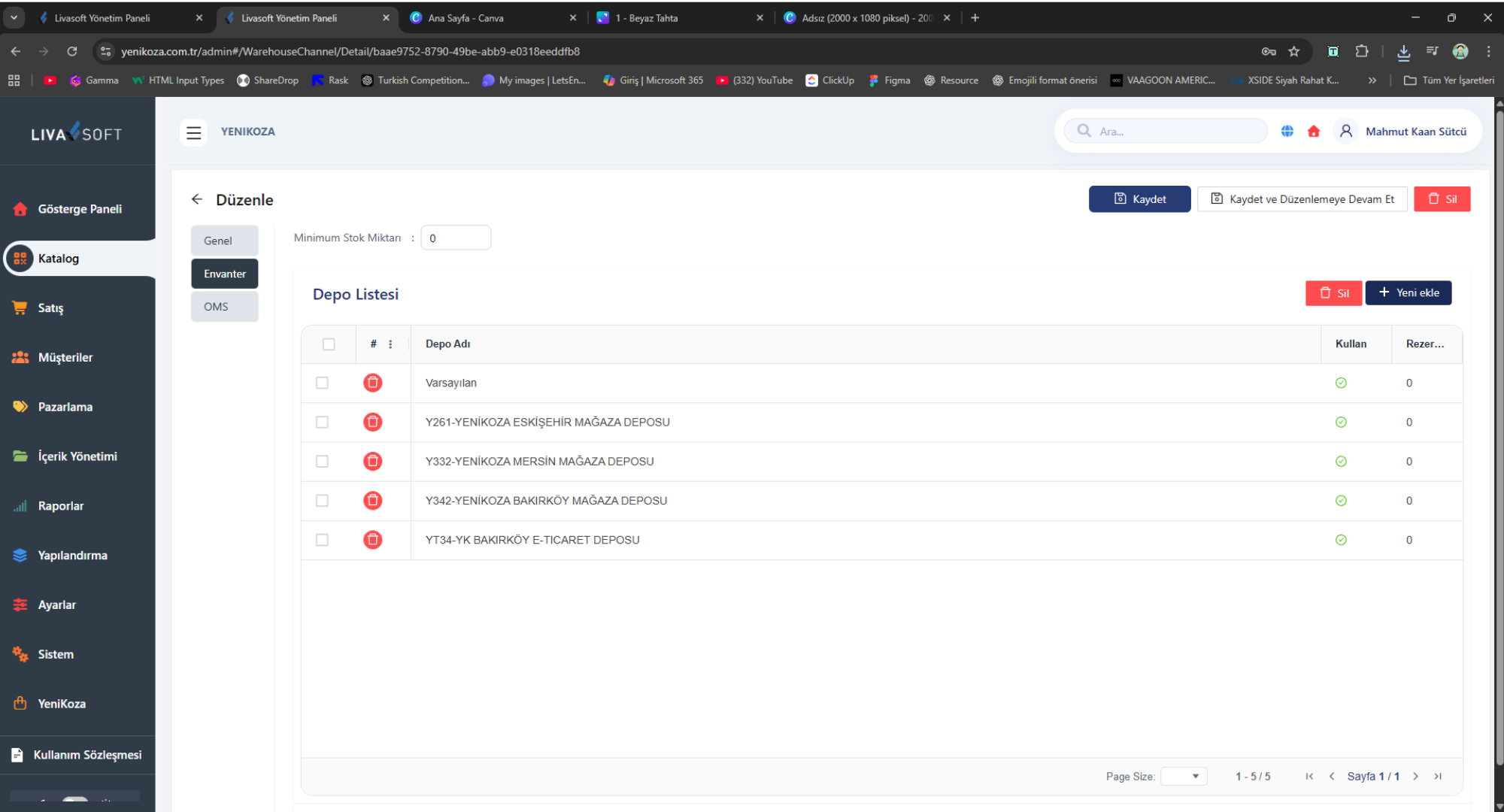The image size is (1504, 812).
Task: Click the Yeni ekle button
Action: point(1408,293)
